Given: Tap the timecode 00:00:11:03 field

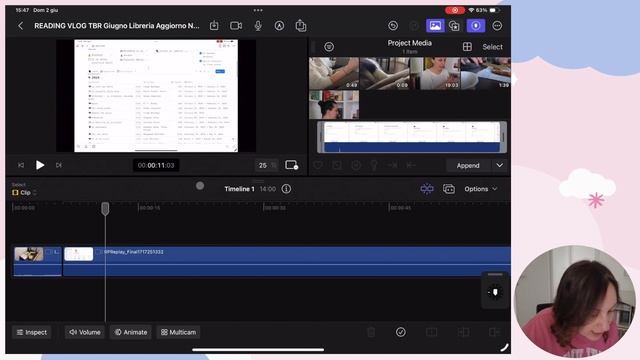Looking at the screenshot, I should point(156,165).
